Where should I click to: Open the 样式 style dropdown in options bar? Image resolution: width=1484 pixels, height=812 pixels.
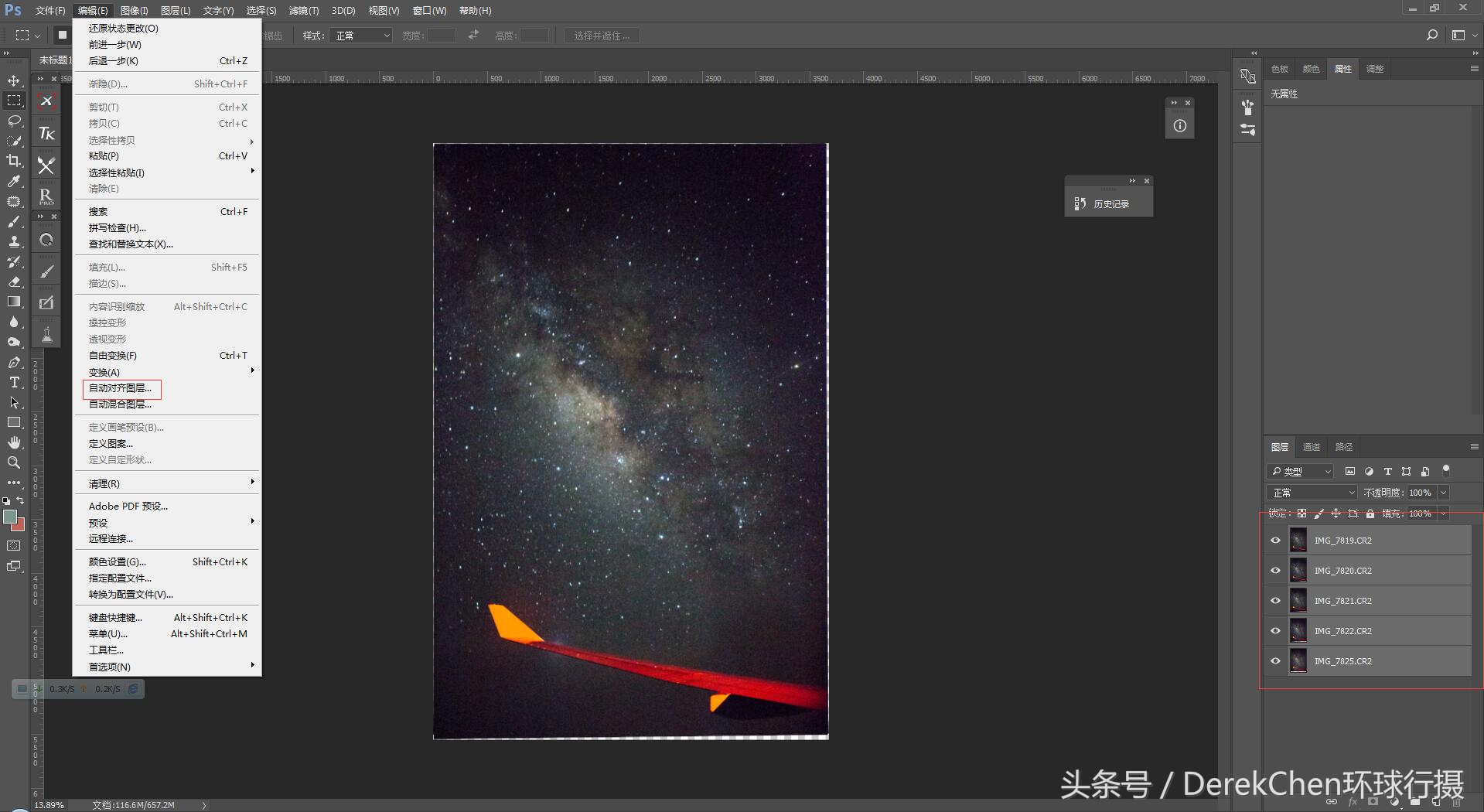(361, 36)
